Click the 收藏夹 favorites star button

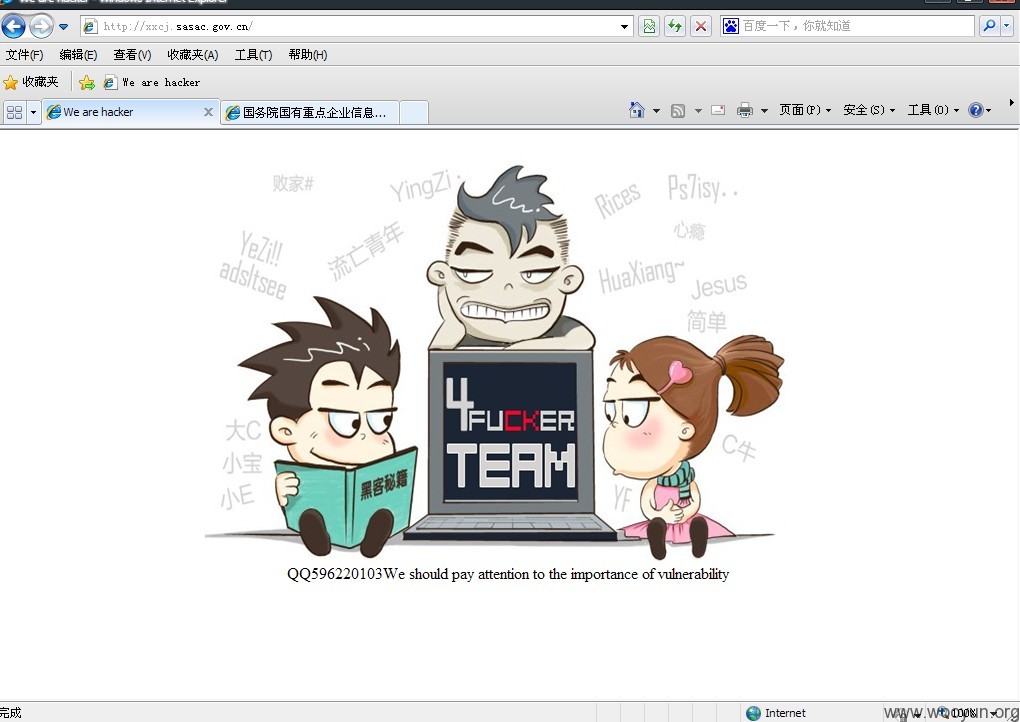(x=31, y=82)
